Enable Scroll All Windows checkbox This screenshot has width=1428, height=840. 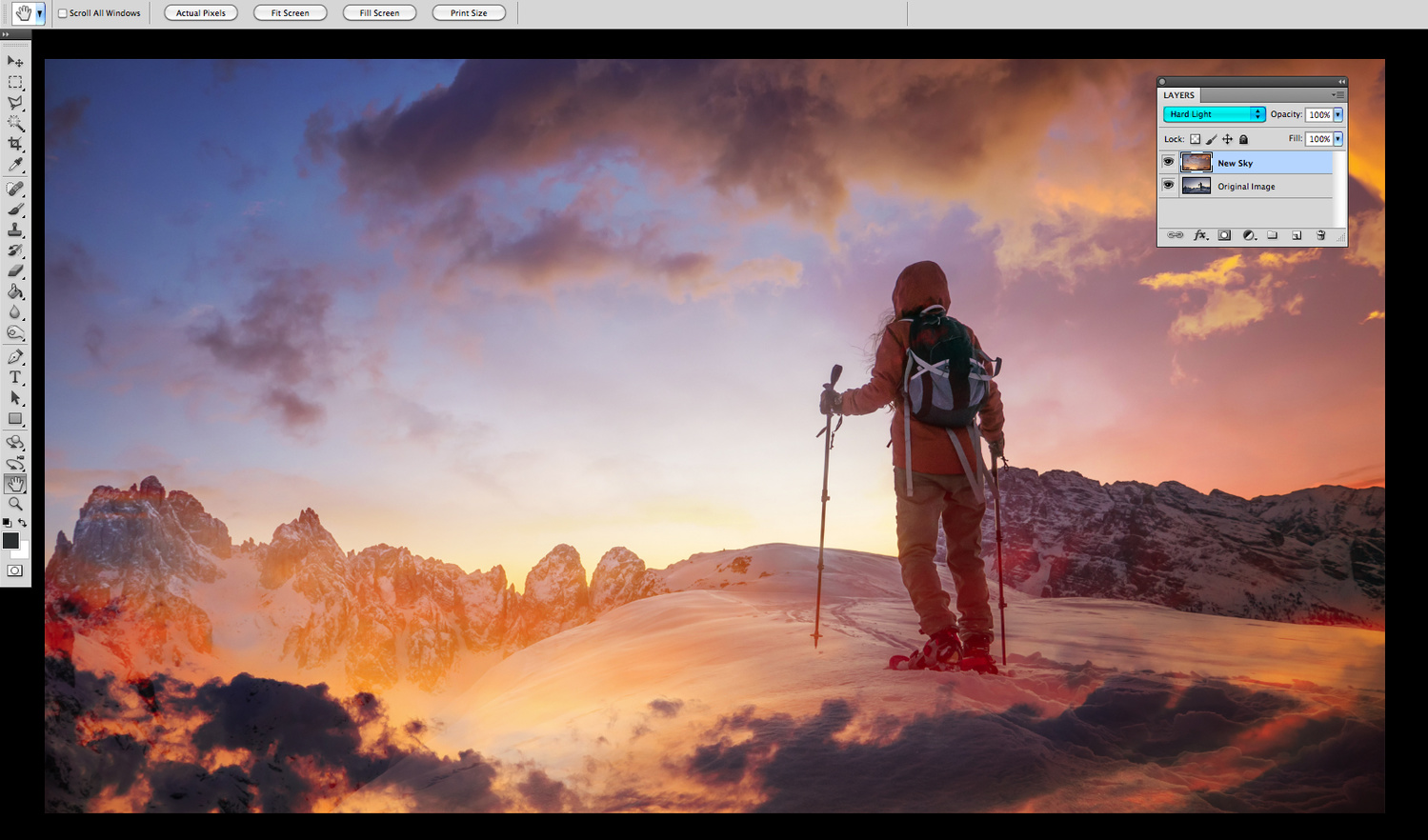[63, 13]
